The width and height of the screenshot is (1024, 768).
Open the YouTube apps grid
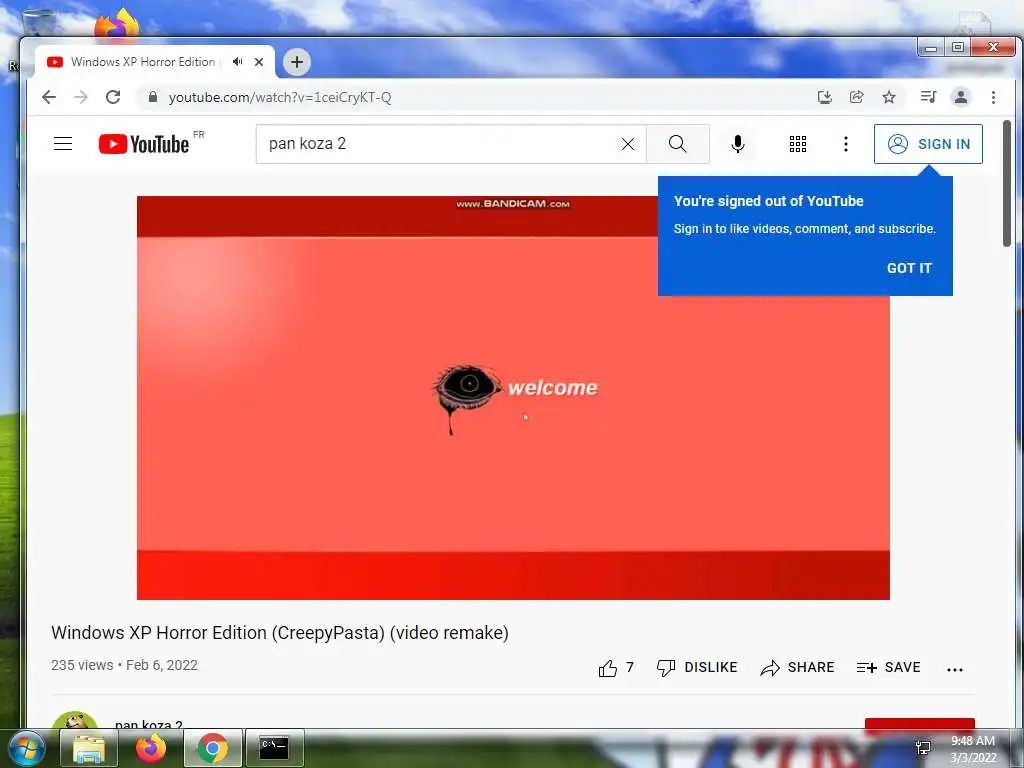point(798,144)
